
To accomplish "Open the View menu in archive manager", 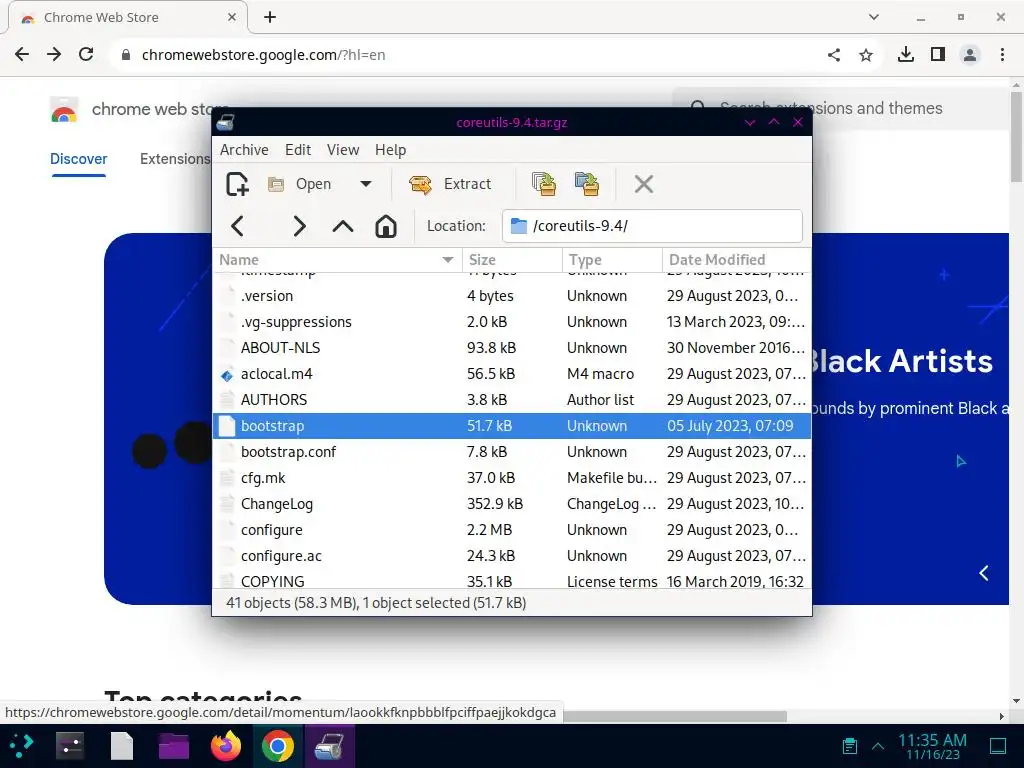I will (x=343, y=150).
